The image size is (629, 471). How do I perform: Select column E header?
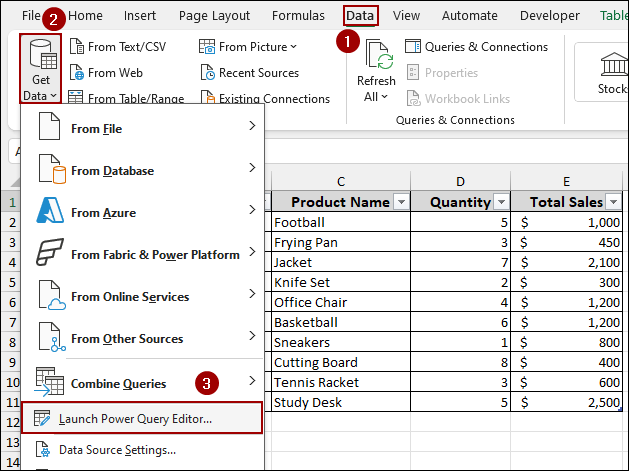(x=566, y=181)
